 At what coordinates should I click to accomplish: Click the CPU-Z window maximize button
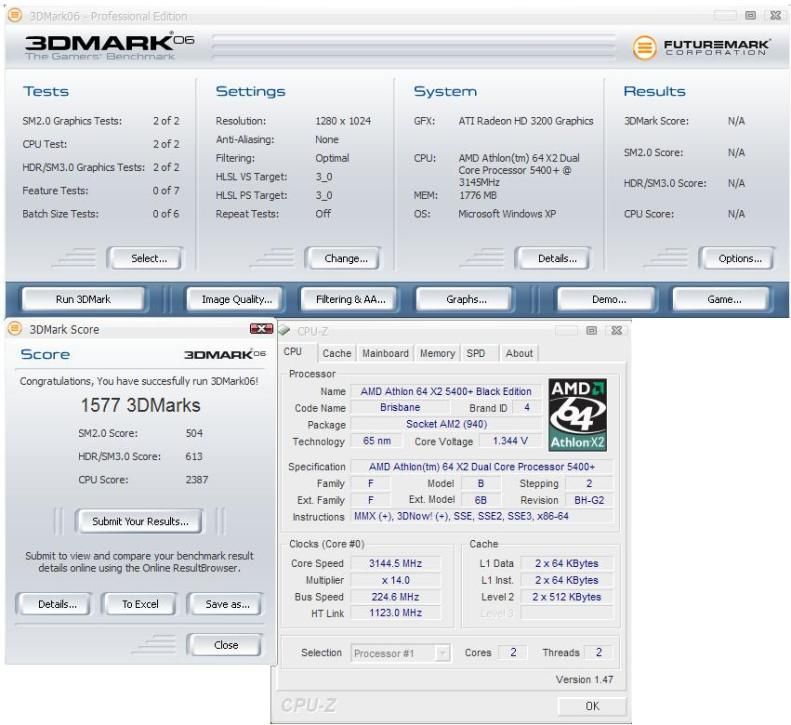[591, 330]
